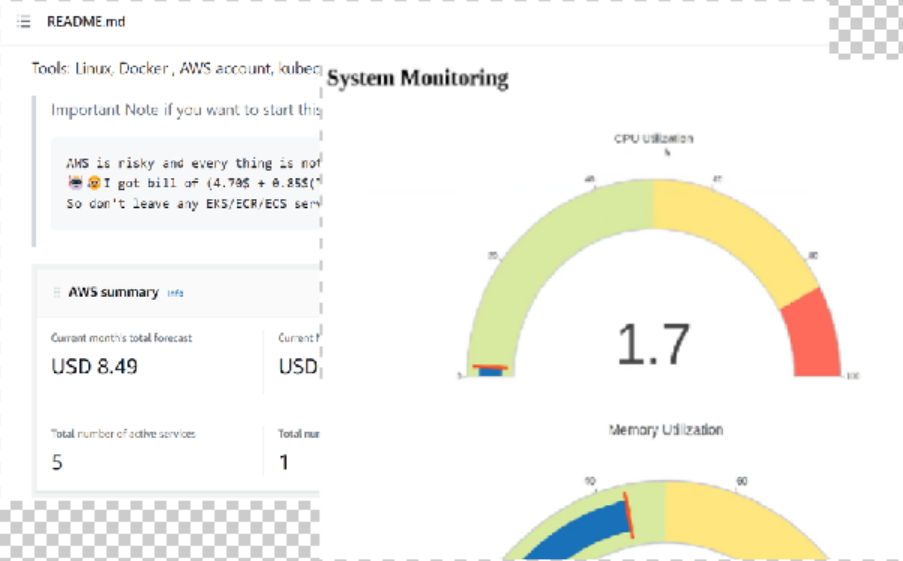This screenshot has height=561, width=903.
Task: Open the Info link beside AWS summary
Action: (175, 293)
